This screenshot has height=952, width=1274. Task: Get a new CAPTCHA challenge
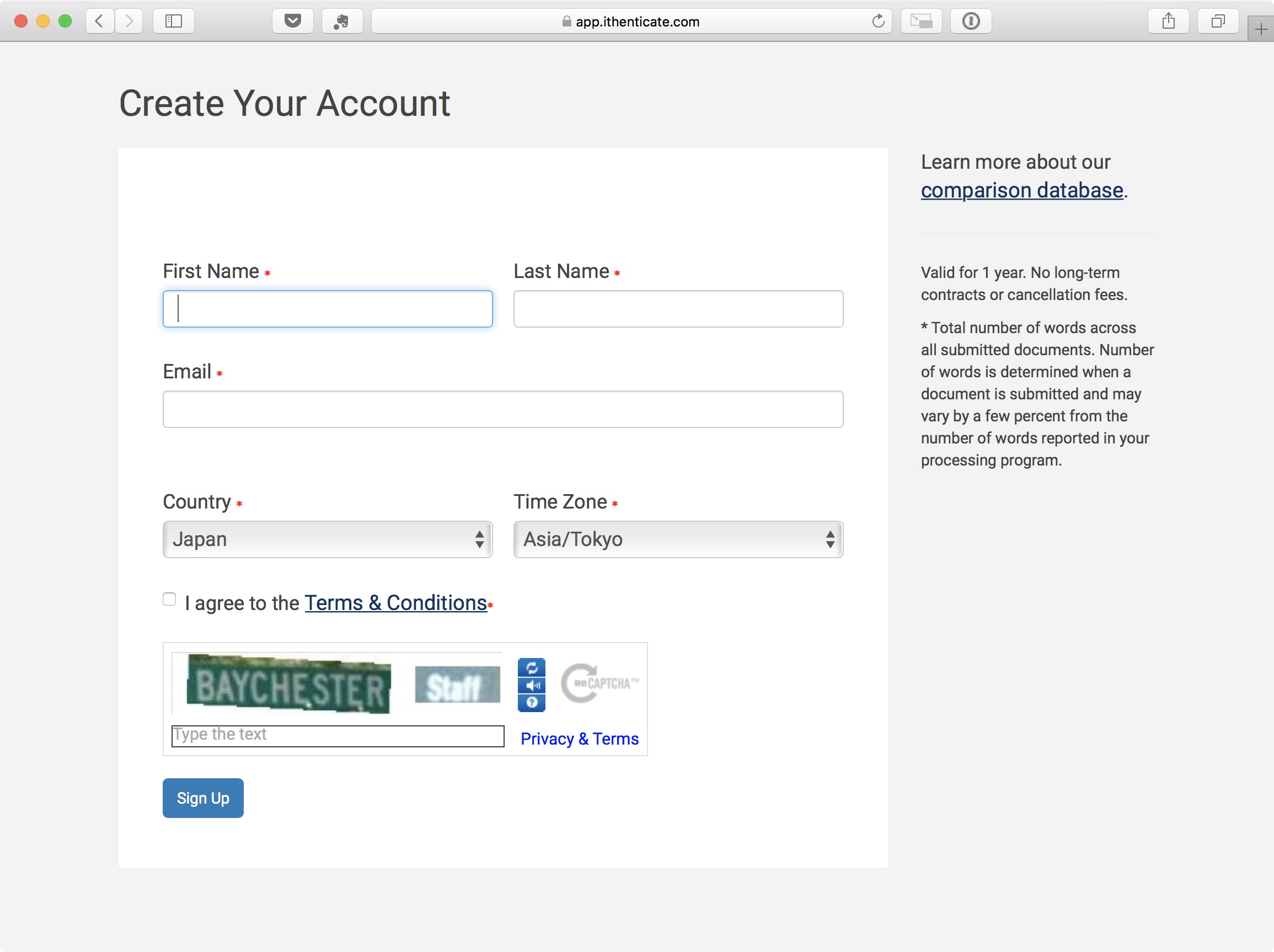tap(532, 667)
